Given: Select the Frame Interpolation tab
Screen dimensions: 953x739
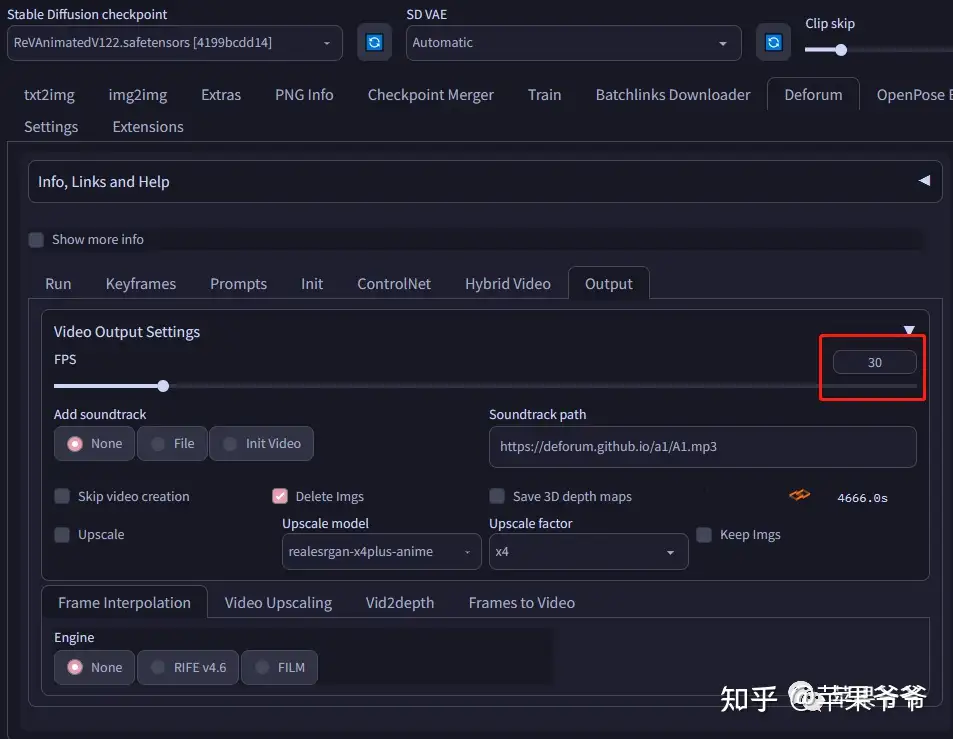Looking at the screenshot, I should 125,603.
